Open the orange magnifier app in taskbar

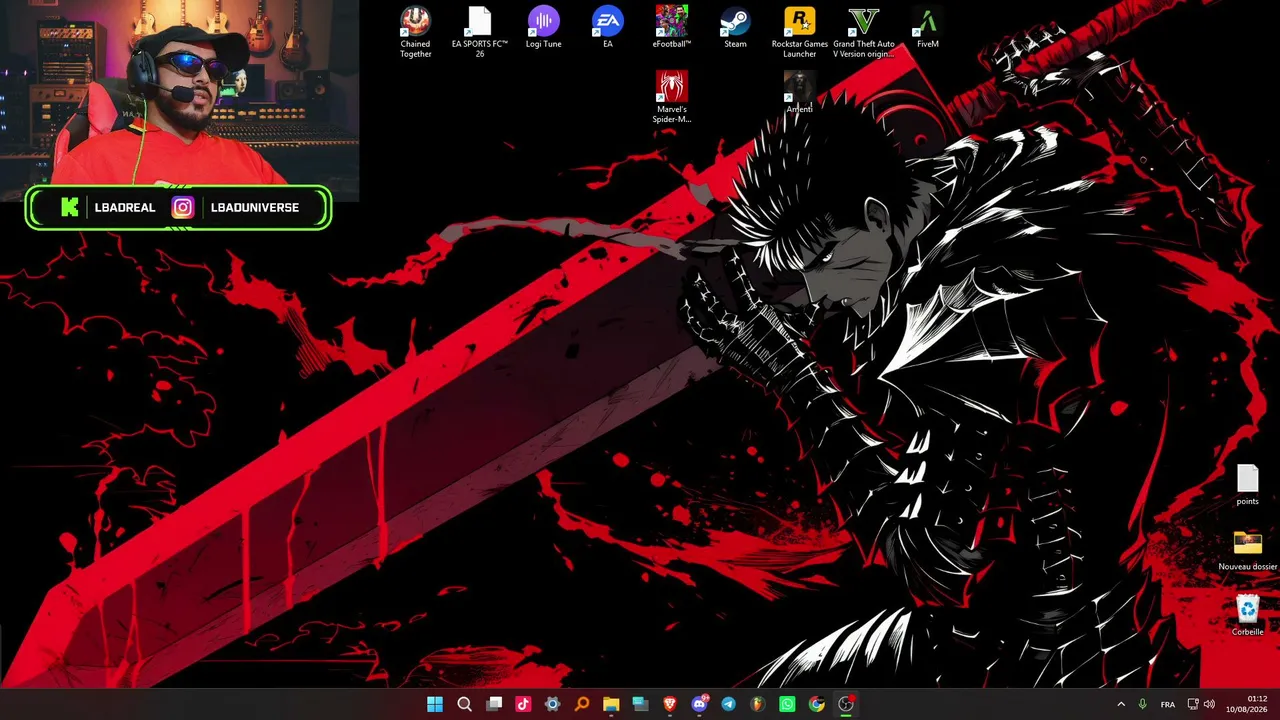pos(582,704)
